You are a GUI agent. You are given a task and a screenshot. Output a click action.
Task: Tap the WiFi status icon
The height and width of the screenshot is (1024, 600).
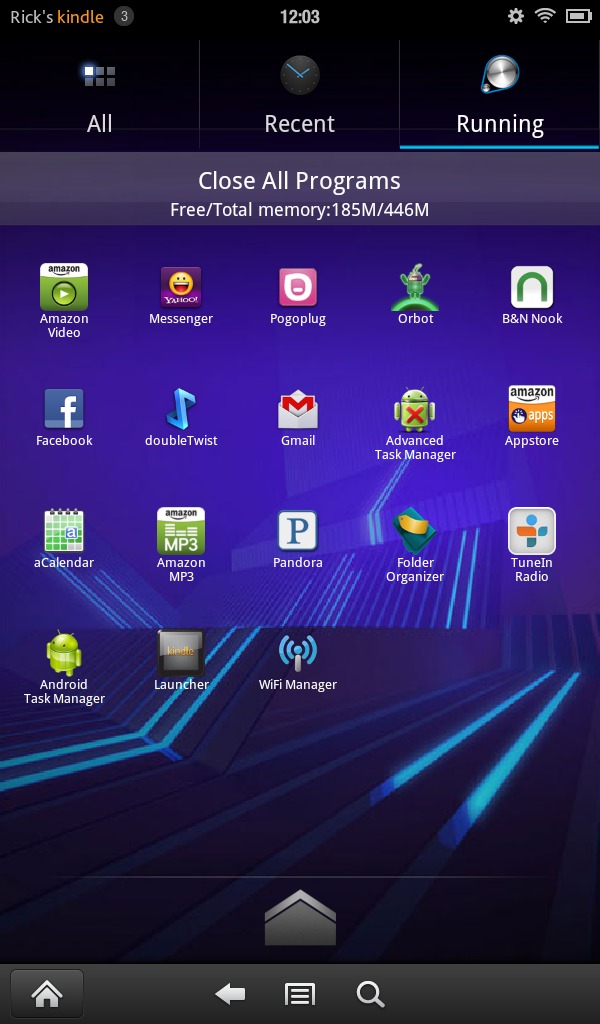coord(545,16)
